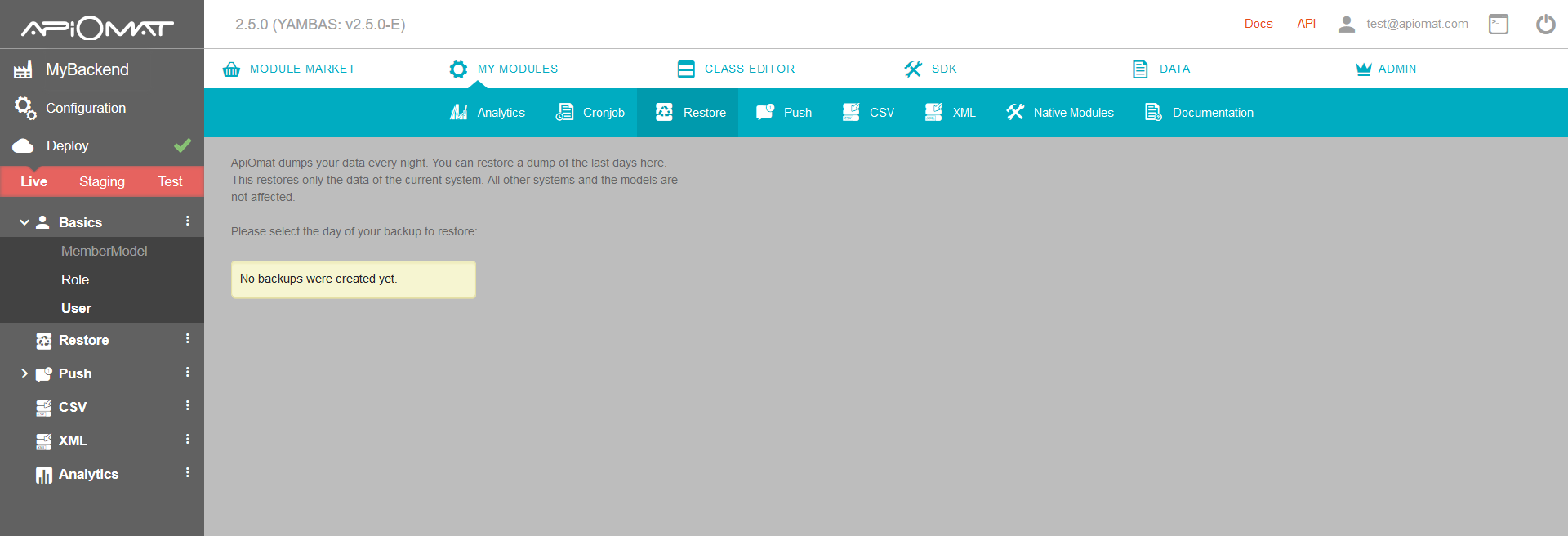Click MyBackend app name
Screen dimensions: 1568x536
click(87, 70)
